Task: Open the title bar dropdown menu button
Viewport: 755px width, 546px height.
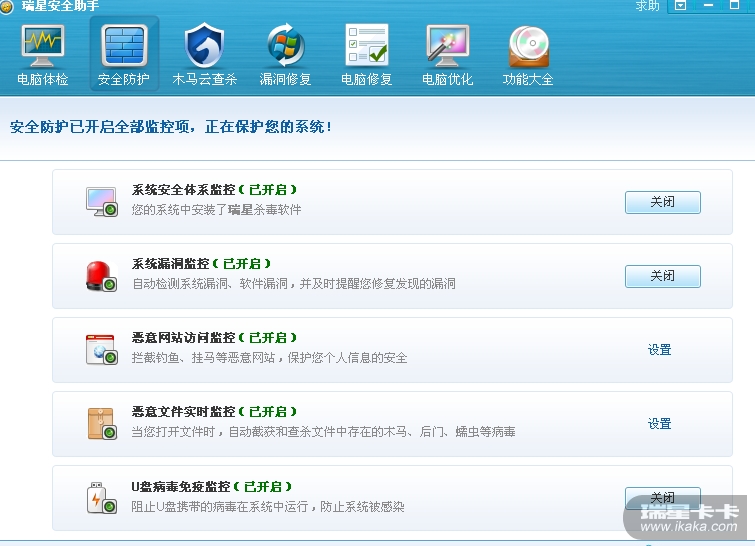Action: [680, 6]
